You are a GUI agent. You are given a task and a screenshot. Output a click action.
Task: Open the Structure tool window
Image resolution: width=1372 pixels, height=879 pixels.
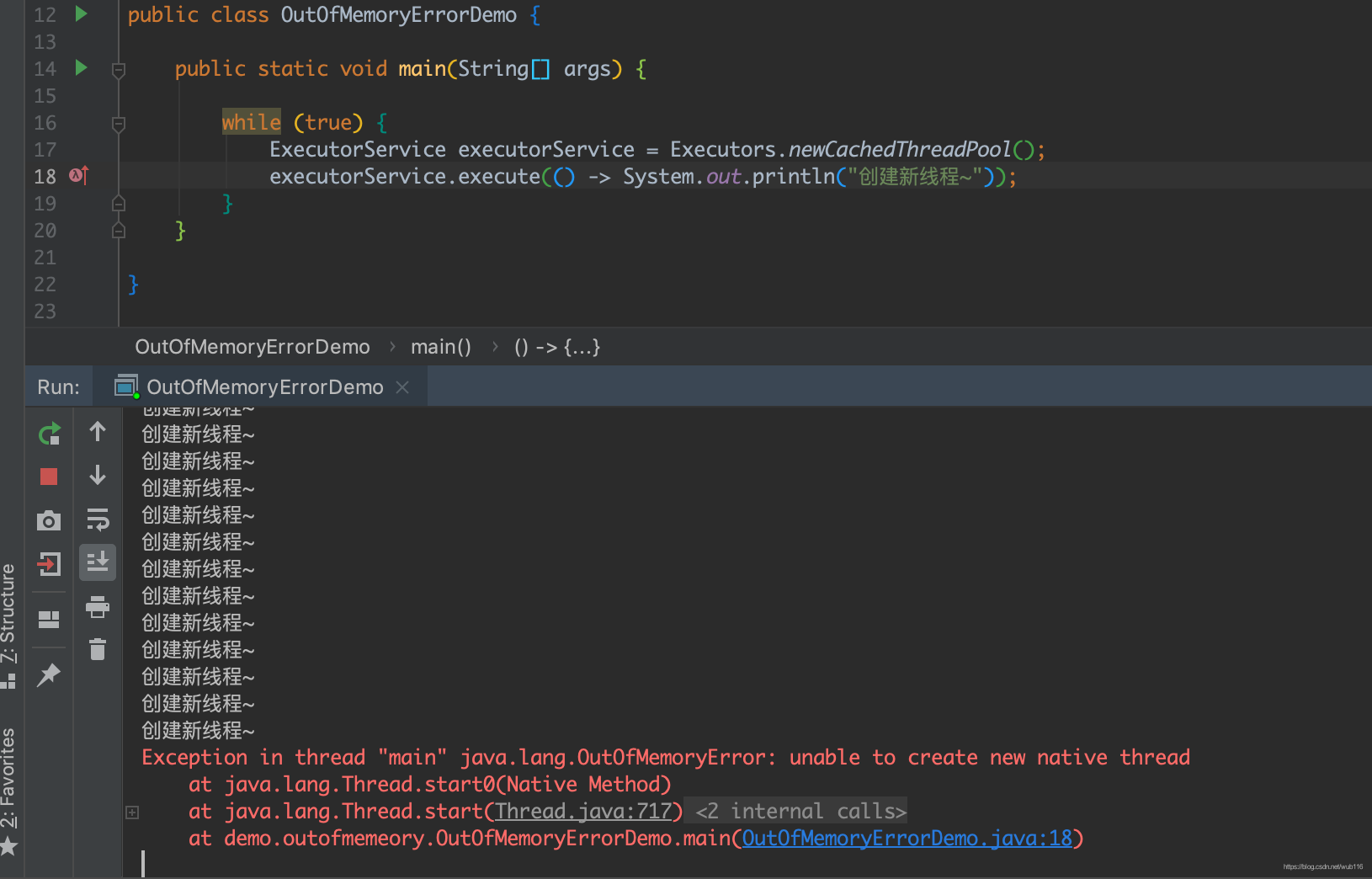(x=8, y=626)
